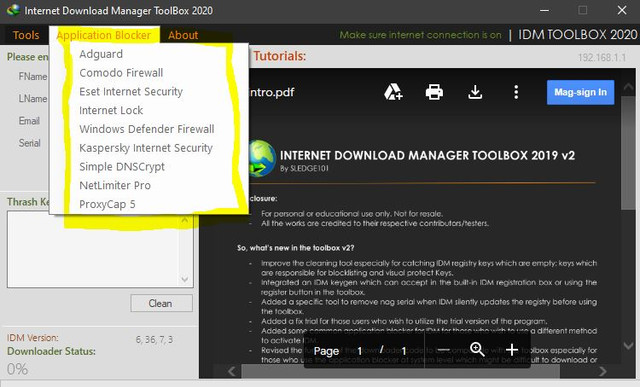640x387 pixels.
Task: Click the Add to Drive icon
Action: point(393,92)
